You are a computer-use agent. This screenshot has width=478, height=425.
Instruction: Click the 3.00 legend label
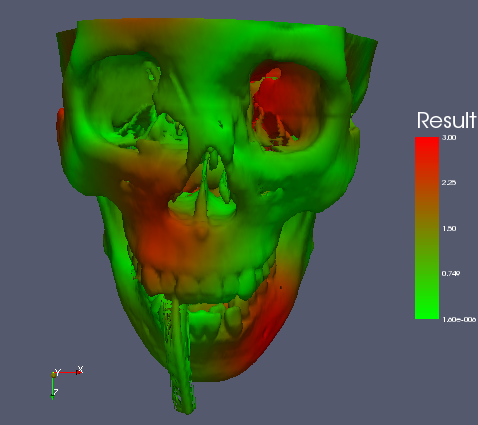click(449, 138)
